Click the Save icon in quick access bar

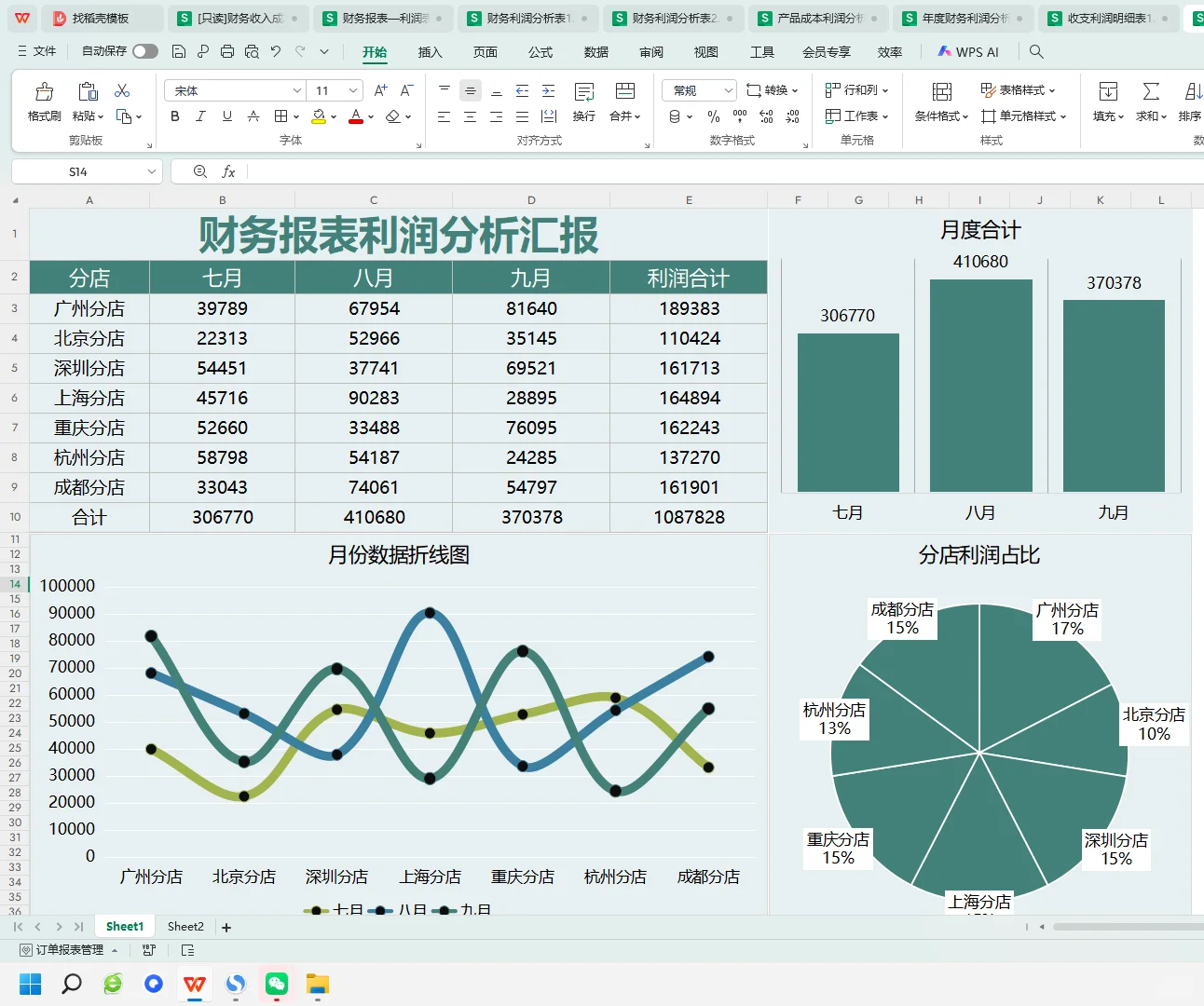[179, 51]
